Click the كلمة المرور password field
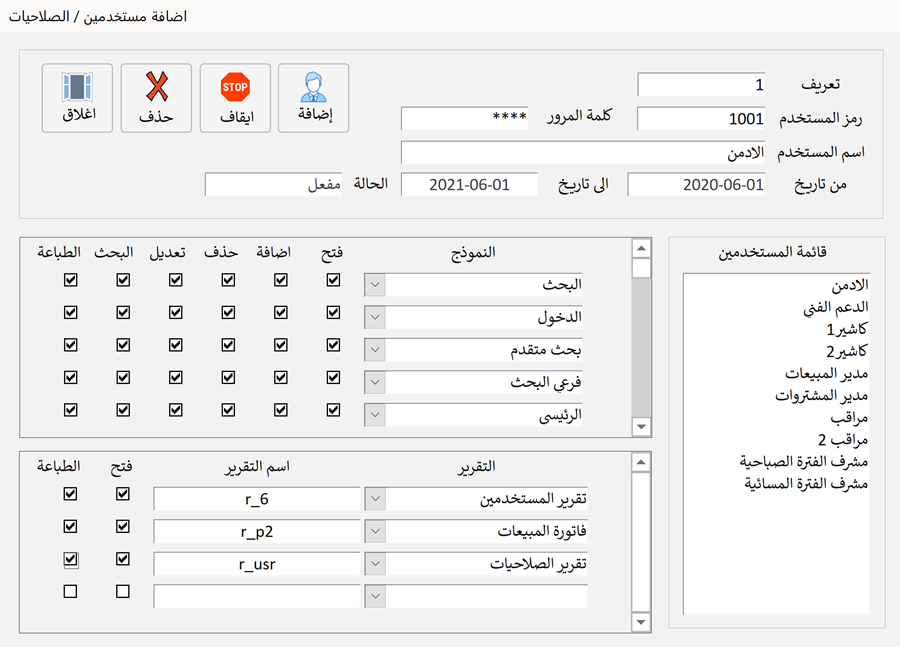 pyautogui.click(x=464, y=118)
